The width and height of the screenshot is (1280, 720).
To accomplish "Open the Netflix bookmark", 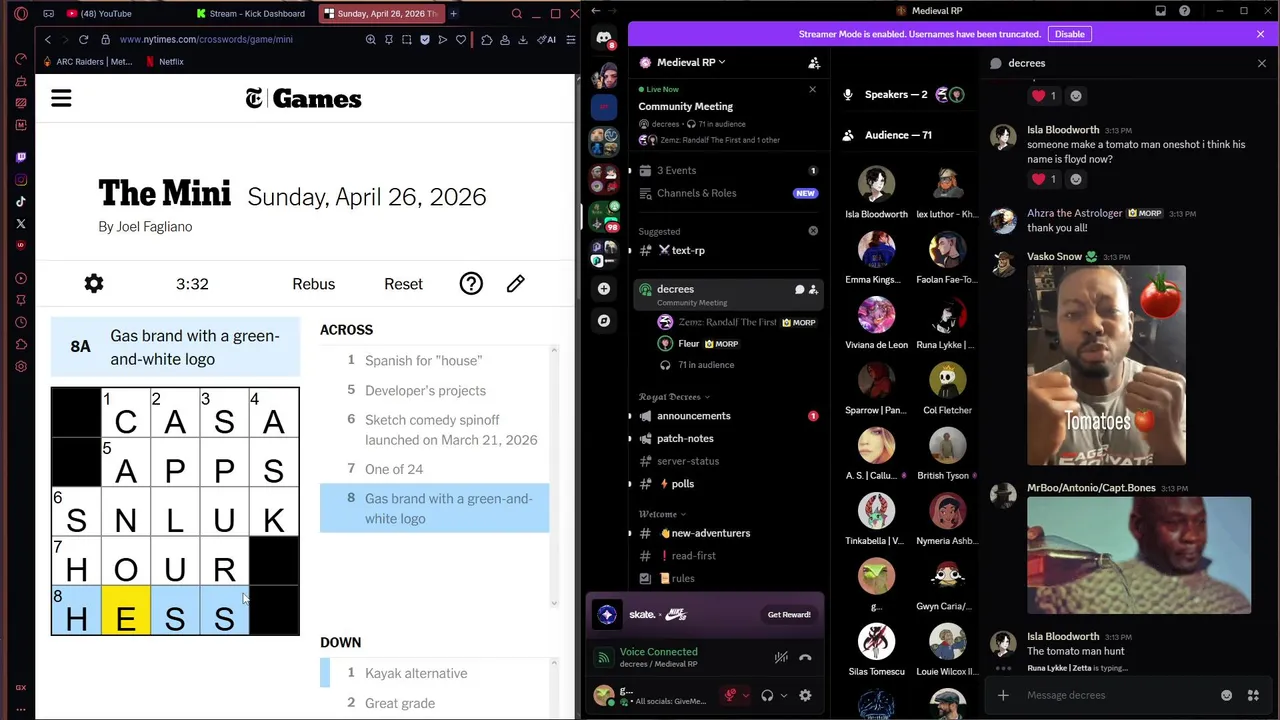I will point(164,61).
